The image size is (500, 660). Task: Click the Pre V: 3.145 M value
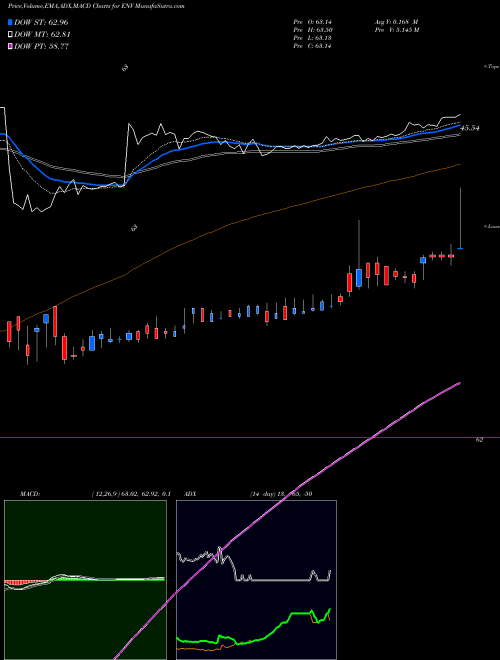[x=396, y=30]
